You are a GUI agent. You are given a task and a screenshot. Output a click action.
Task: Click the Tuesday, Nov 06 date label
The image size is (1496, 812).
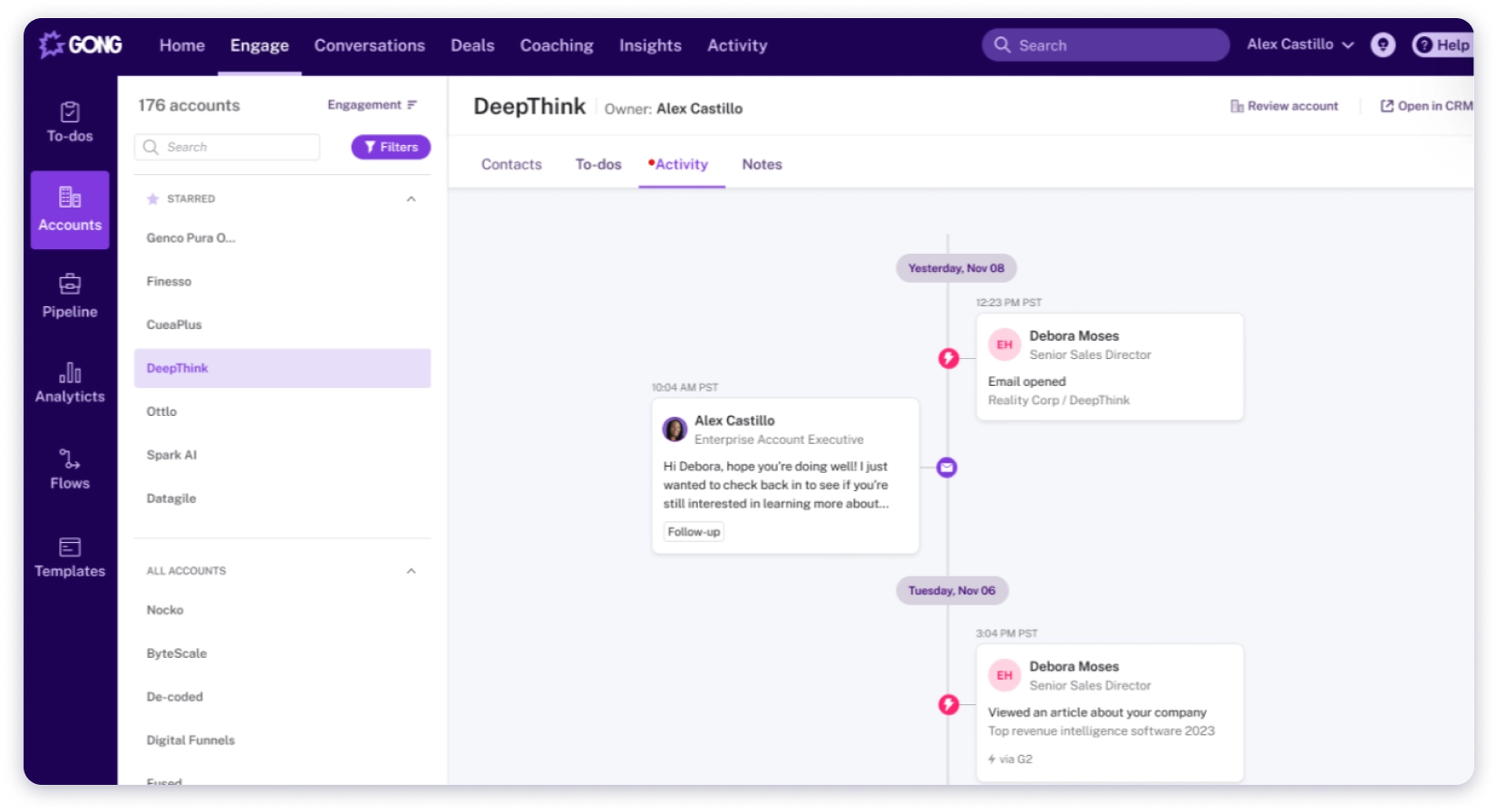click(952, 591)
